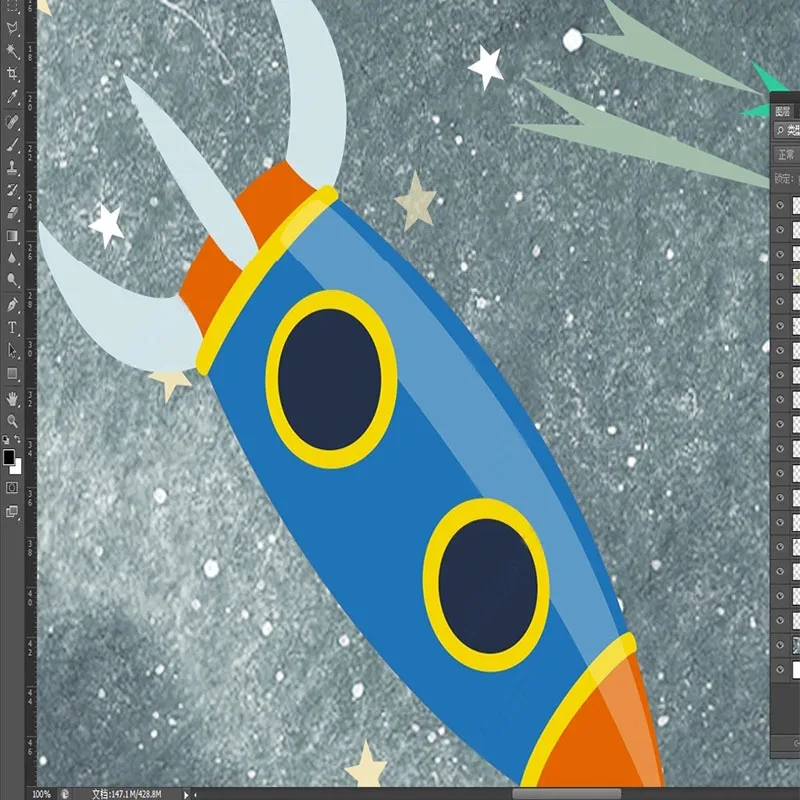Activate the Type tool
This screenshot has height=800, width=800.
(12, 328)
